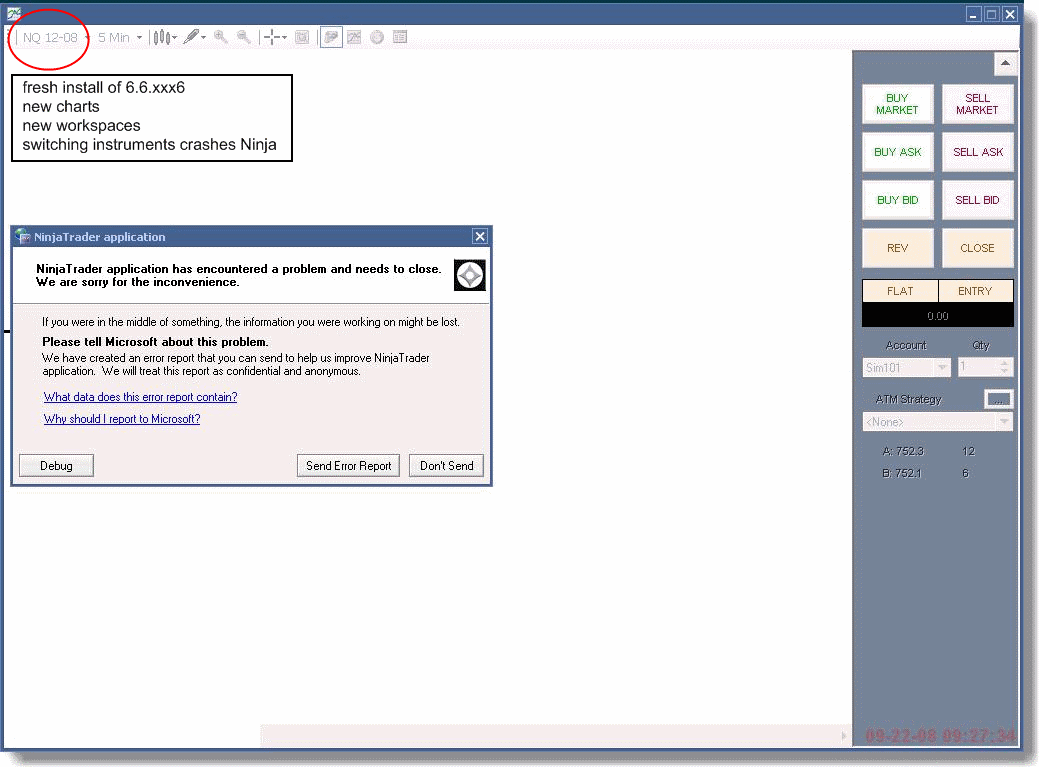Click the indicators chart icon
This screenshot has height=767, width=1039.
[355, 37]
